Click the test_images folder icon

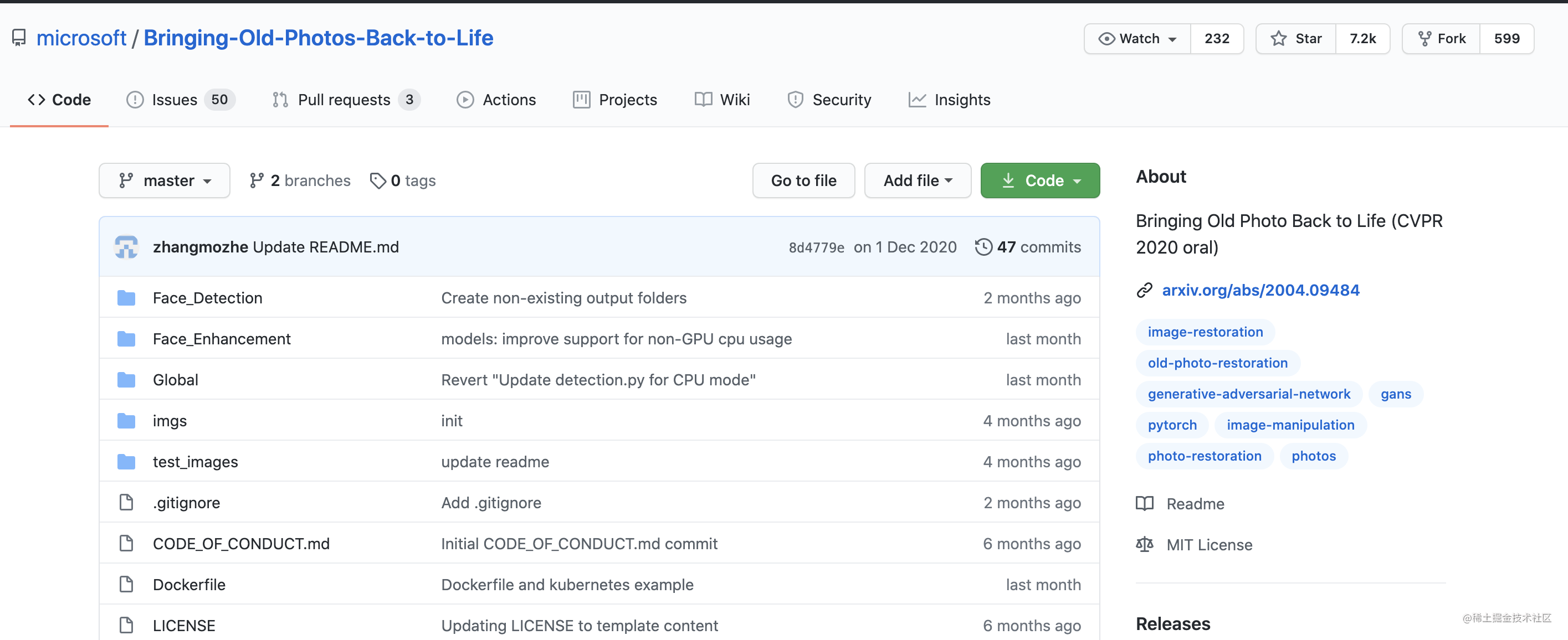tap(126, 462)
